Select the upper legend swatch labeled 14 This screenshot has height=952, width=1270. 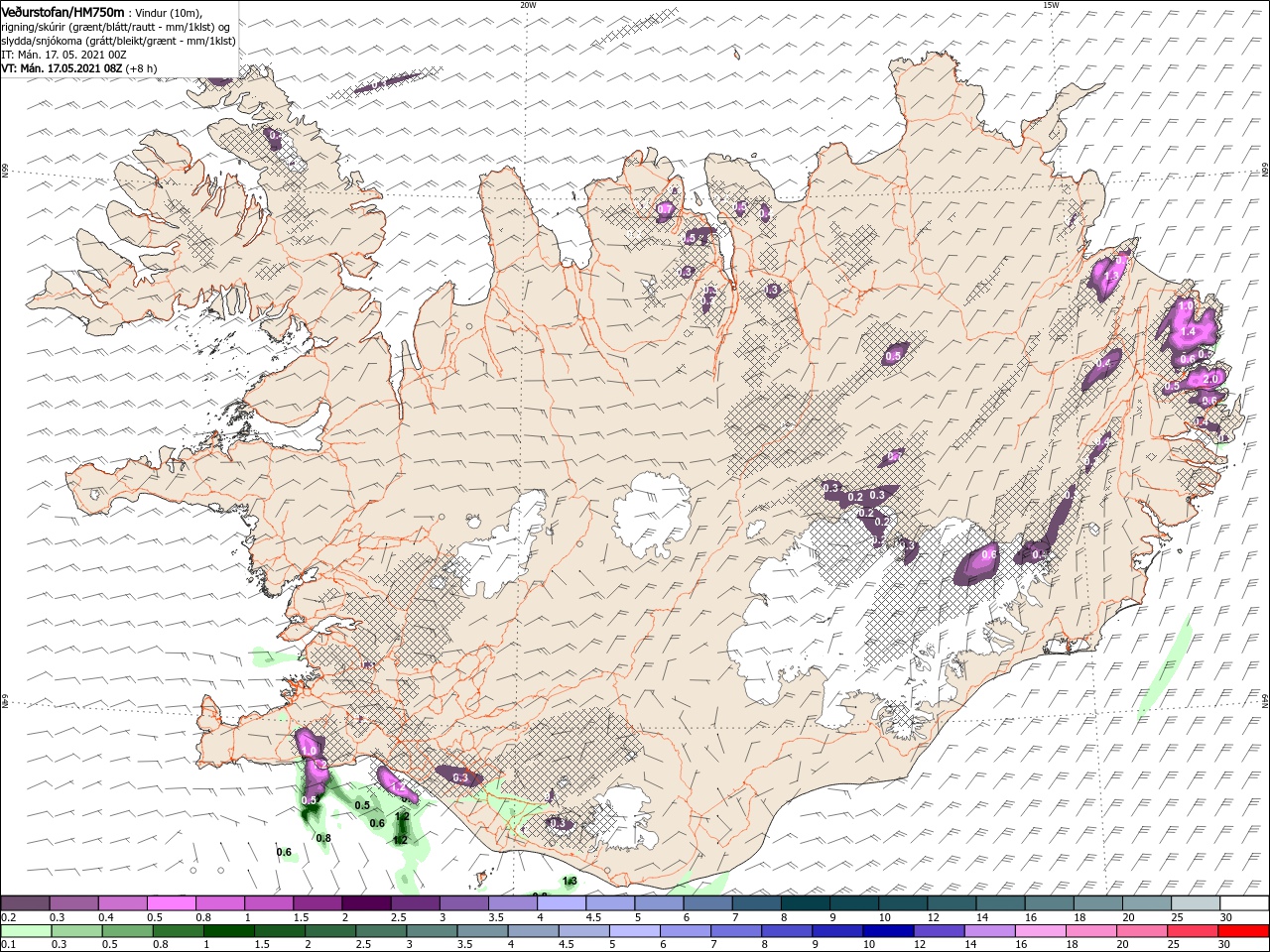click(999, 902)
